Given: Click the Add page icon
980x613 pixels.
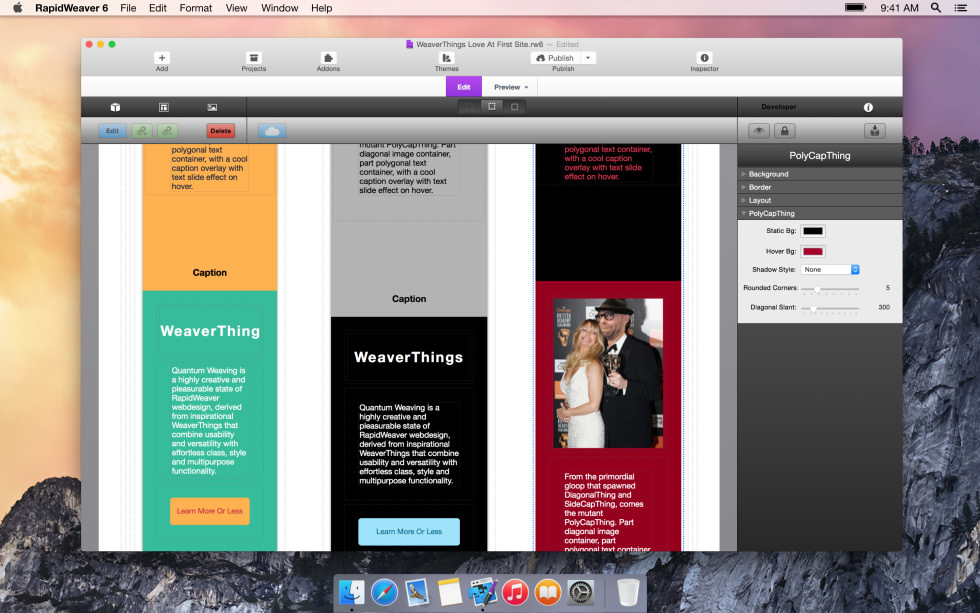Looking at the screenshot, I should pyautogui.click(x=161, y=57).
